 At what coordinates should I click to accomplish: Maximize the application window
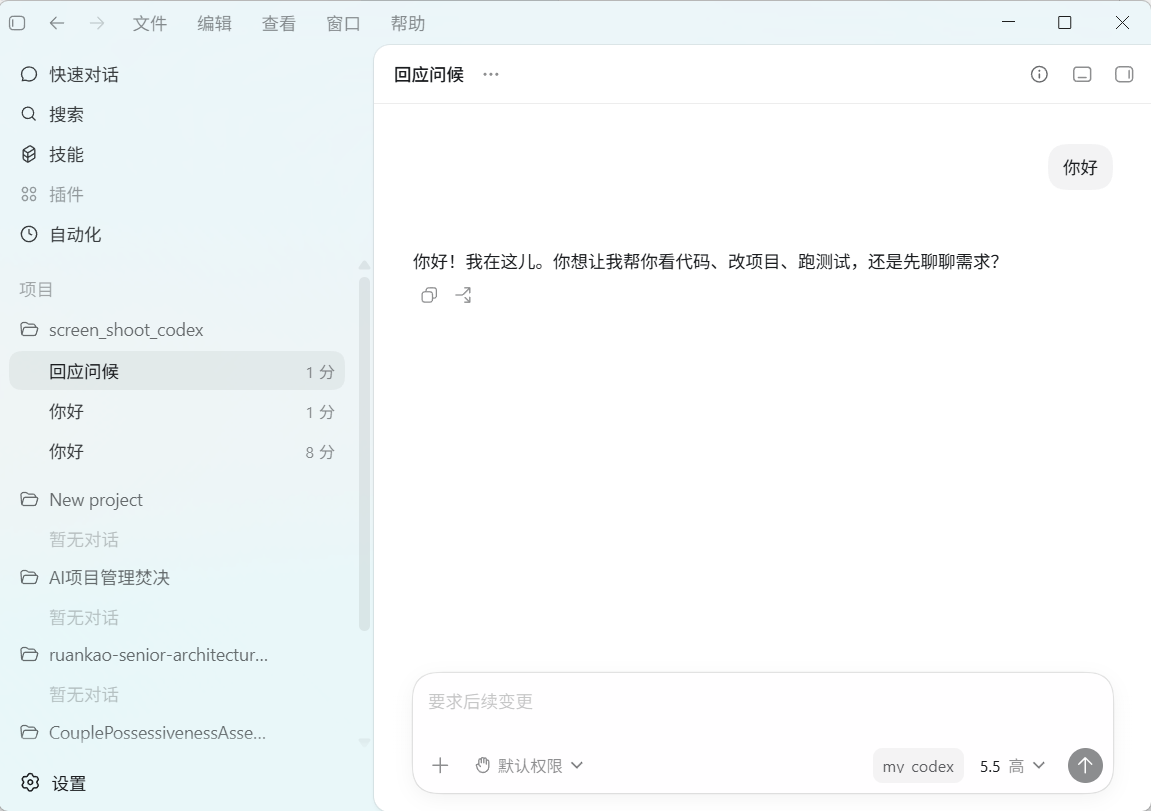(x=1064, y=23)
